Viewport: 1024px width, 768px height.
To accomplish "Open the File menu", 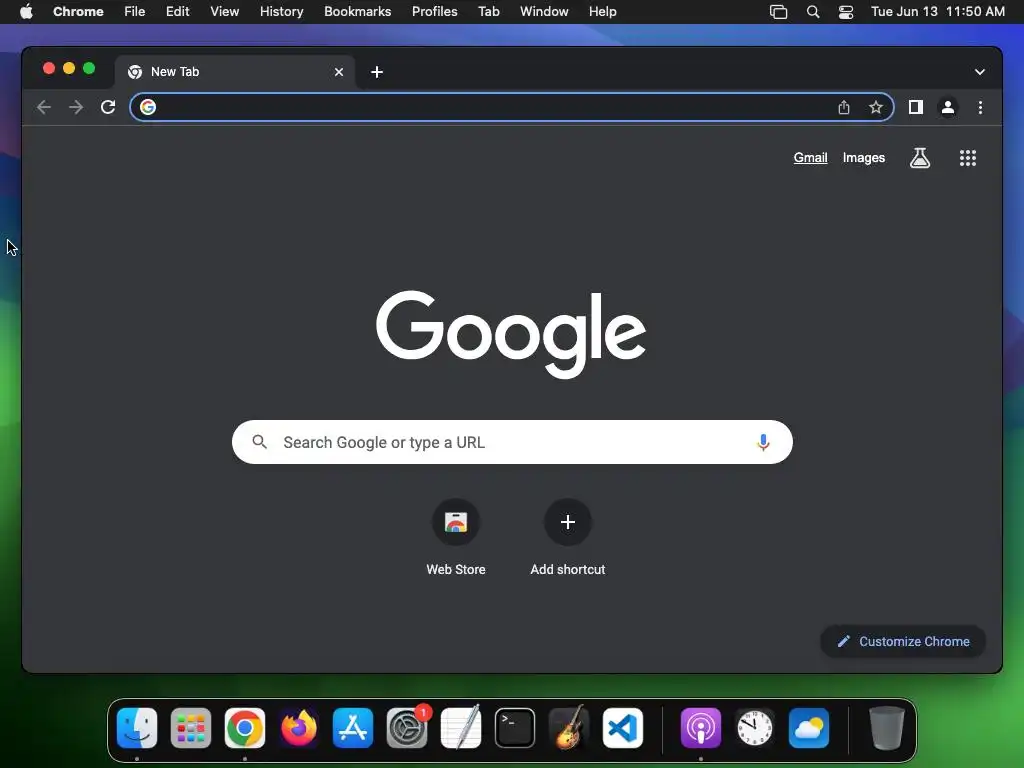I will (x=135, y=12).
